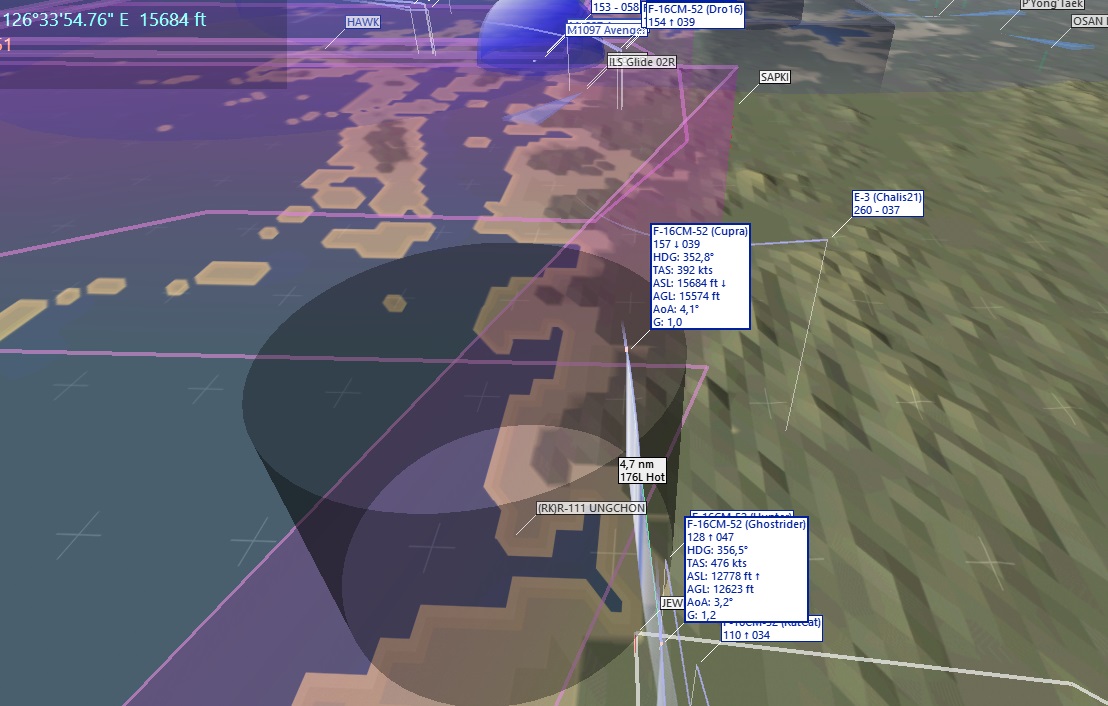The height and width of the screenshot is (706, 1108).
Task: Click the JEW waypoint label
Action: (671, 603)
